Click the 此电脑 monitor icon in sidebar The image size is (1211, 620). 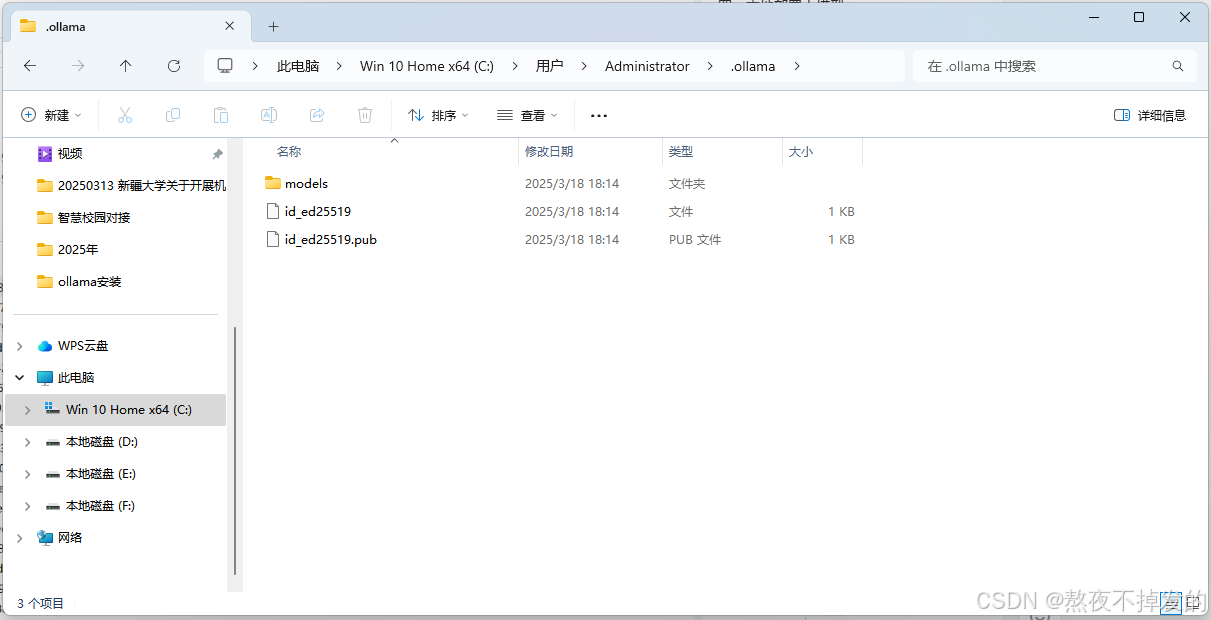(x=44, y=378)
